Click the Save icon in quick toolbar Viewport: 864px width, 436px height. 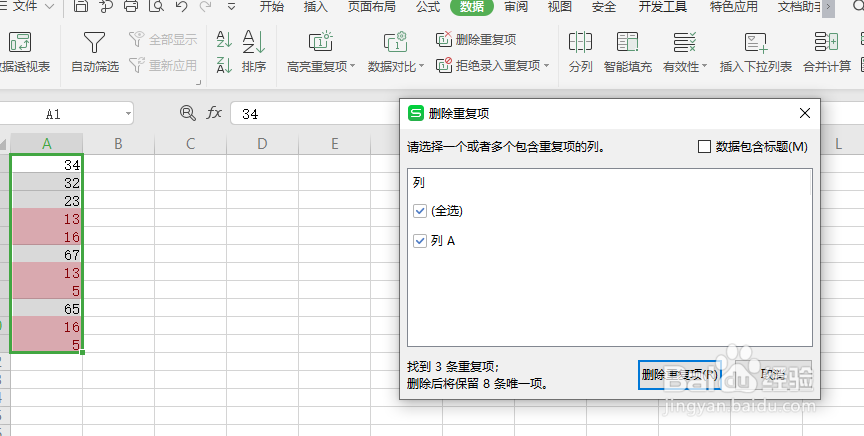click(81, 7)
